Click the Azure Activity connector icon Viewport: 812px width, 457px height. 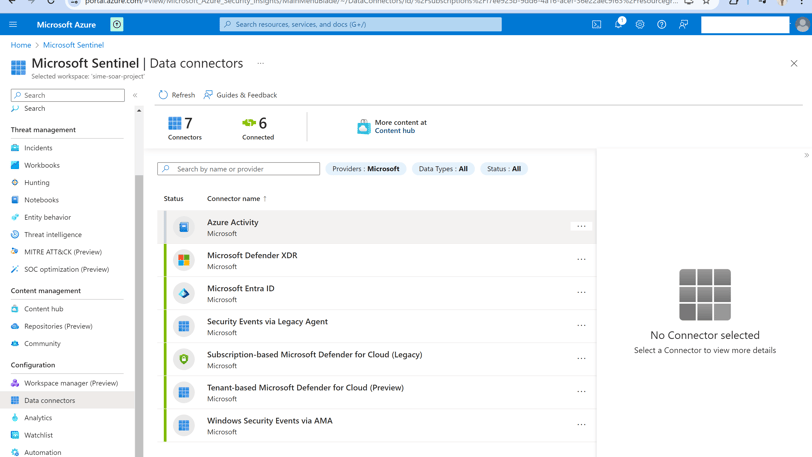184,227
